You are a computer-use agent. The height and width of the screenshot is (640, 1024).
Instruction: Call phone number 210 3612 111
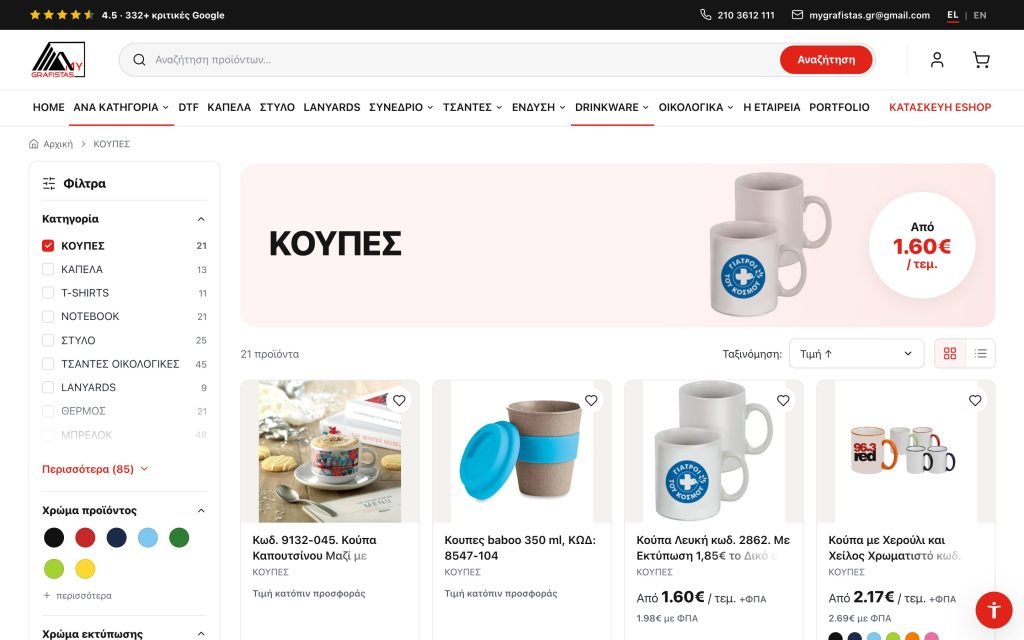click(x=746, y=15)
